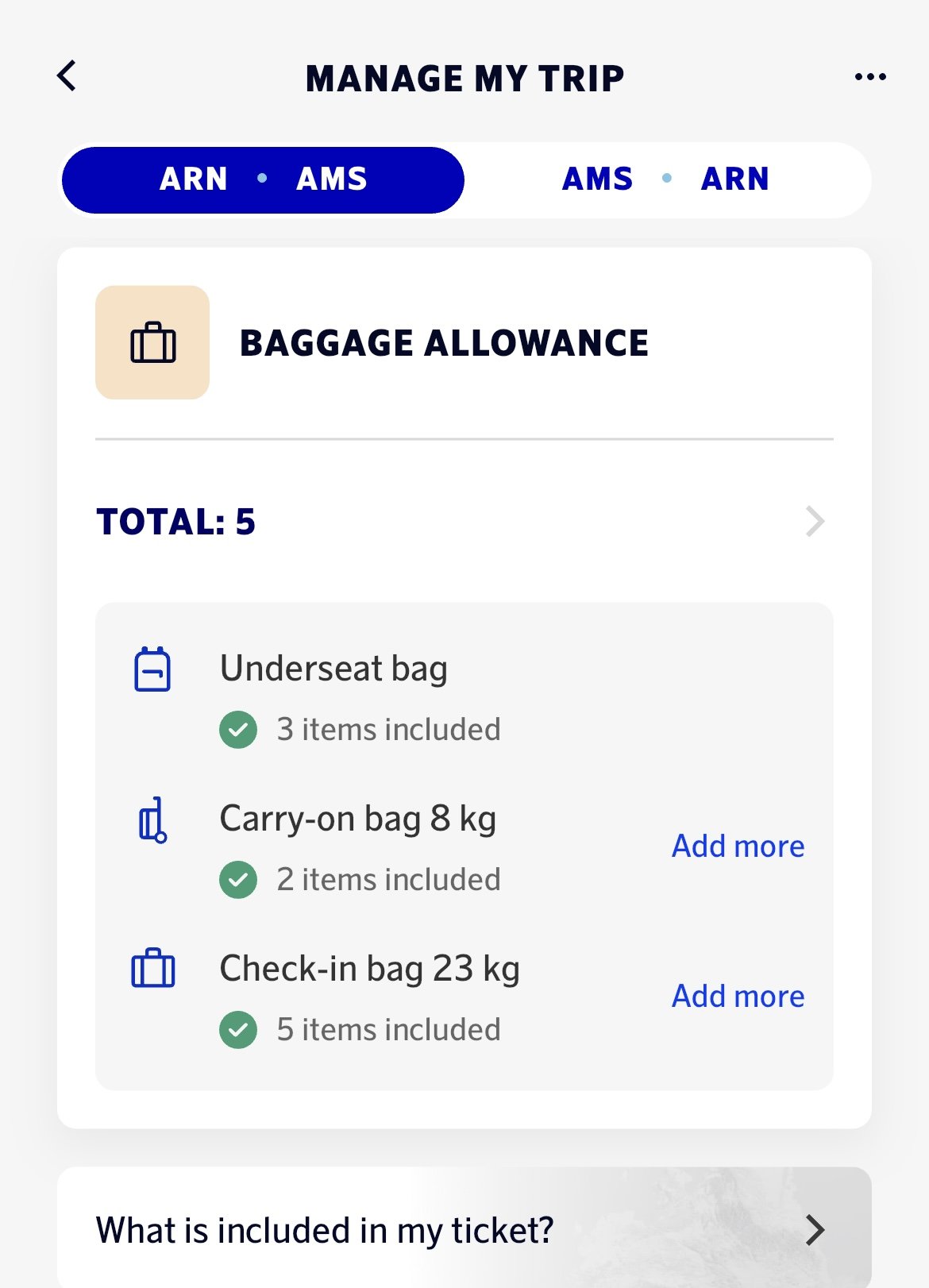Open What is included in my ticket chevron
This screenshot has height=1288, width=929.
click(815, 1230)
